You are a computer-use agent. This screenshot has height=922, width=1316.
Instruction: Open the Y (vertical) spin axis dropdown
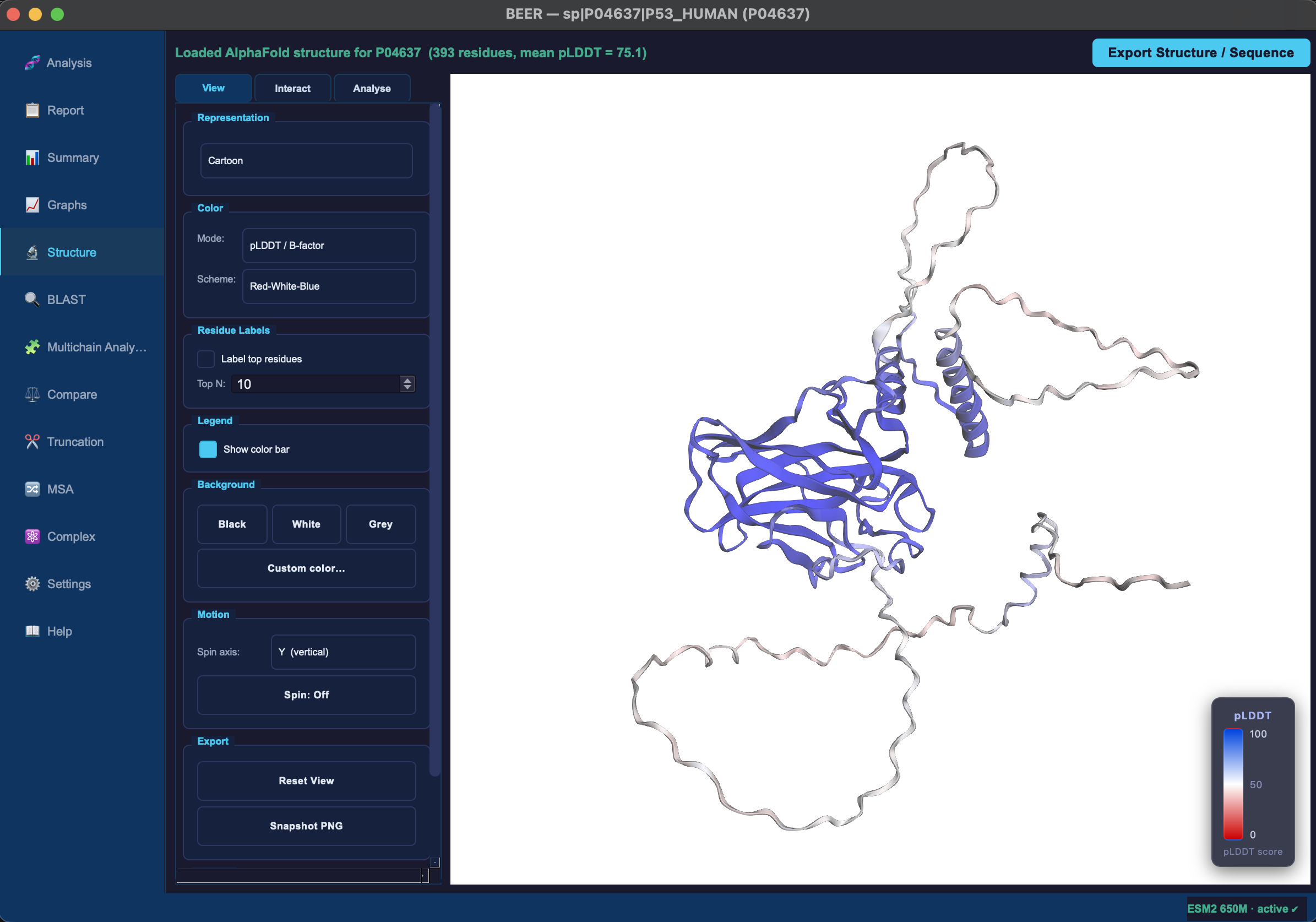[342, 652]
